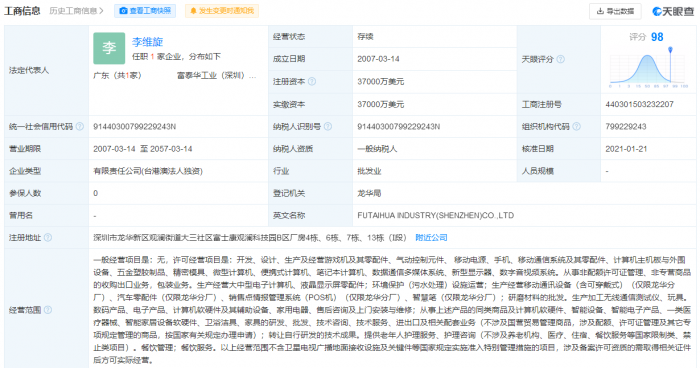The image size is (700, 368).
Task: Click 企业类型 value 有限责任公司(台港澳法人独资)
Action: click(148, 171)
